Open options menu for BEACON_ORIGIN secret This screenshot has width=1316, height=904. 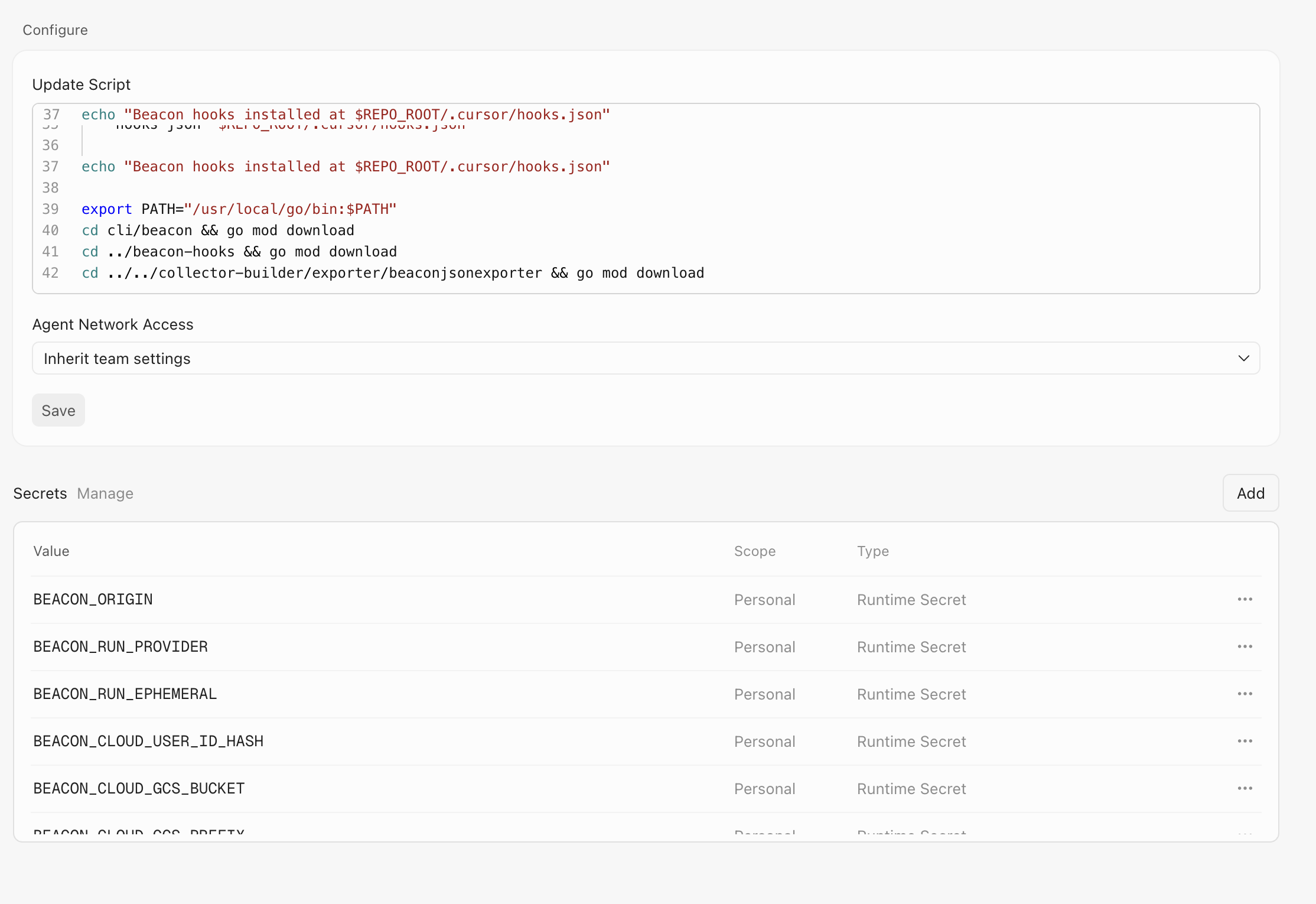[1245, 599]
